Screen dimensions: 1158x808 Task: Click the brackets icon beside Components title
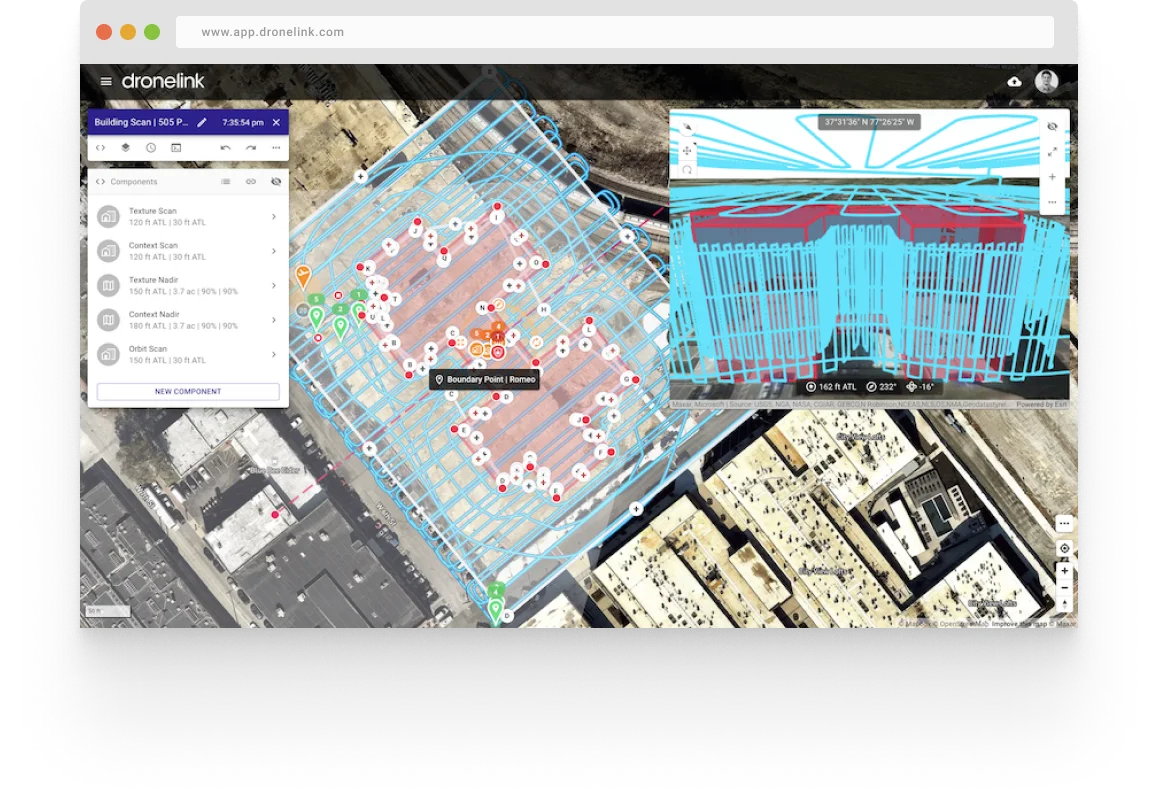[x=100, y=182]
